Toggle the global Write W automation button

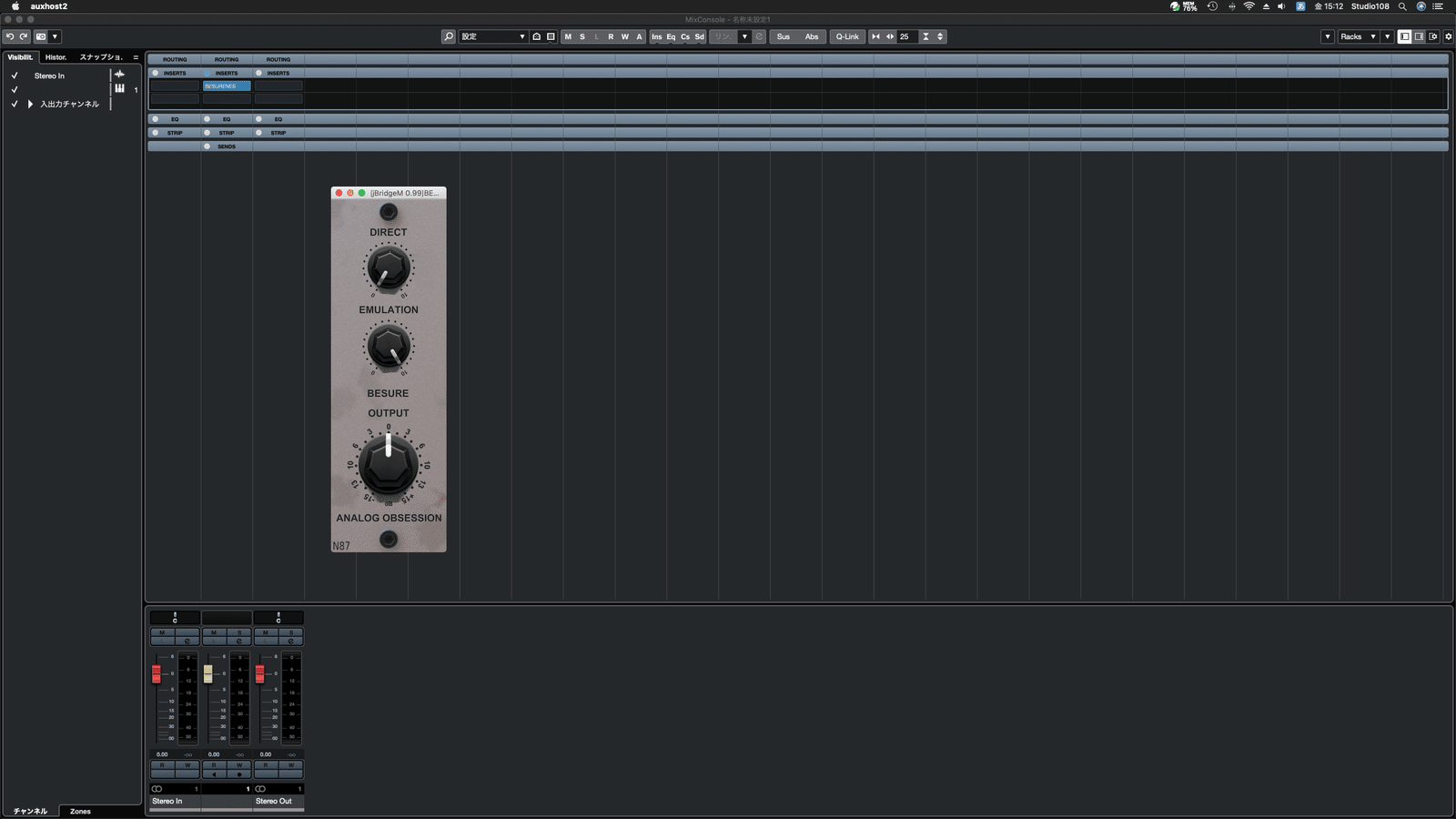click(x=625, y=36)
